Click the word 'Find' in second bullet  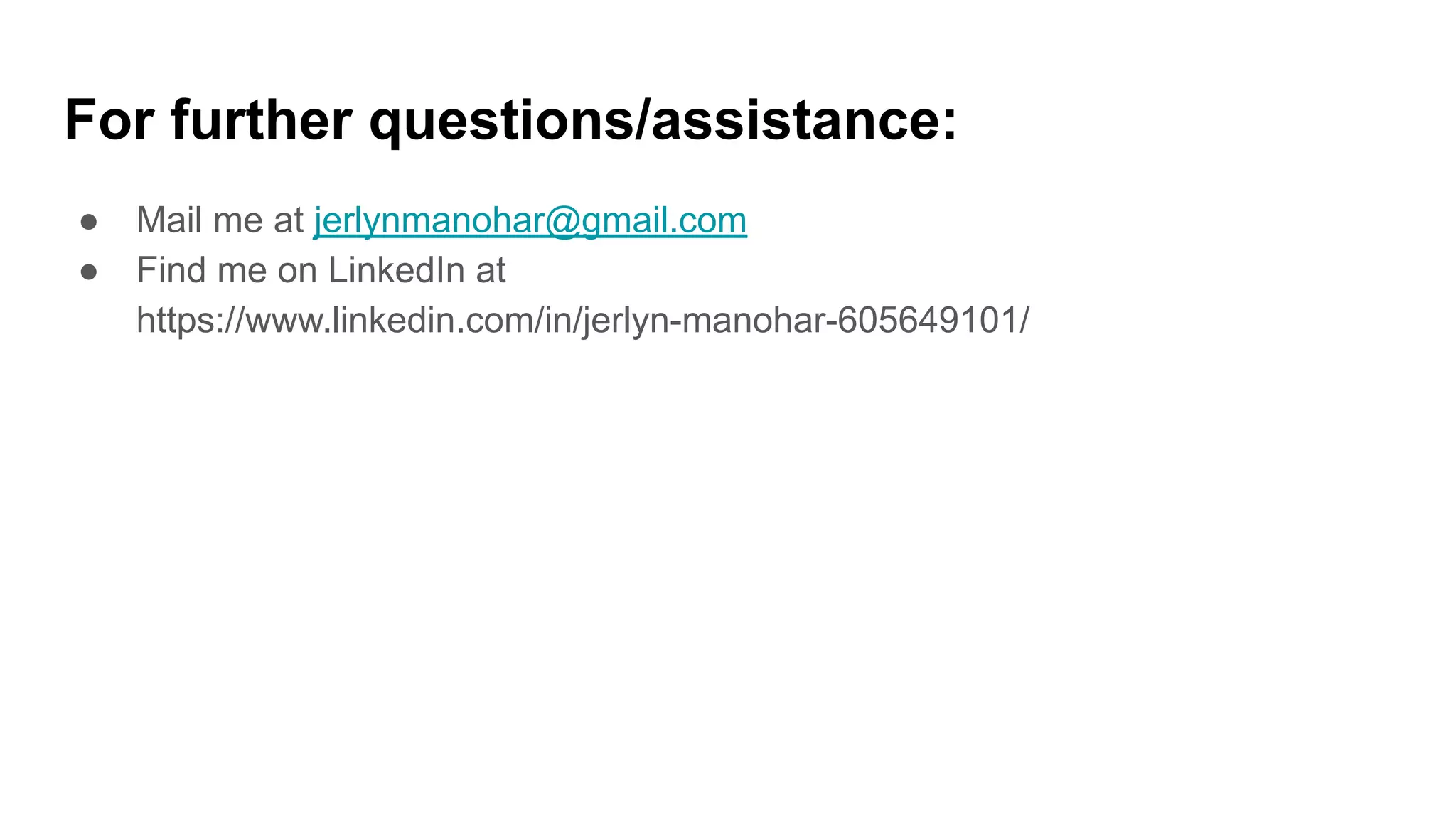(x=170, y=270)
